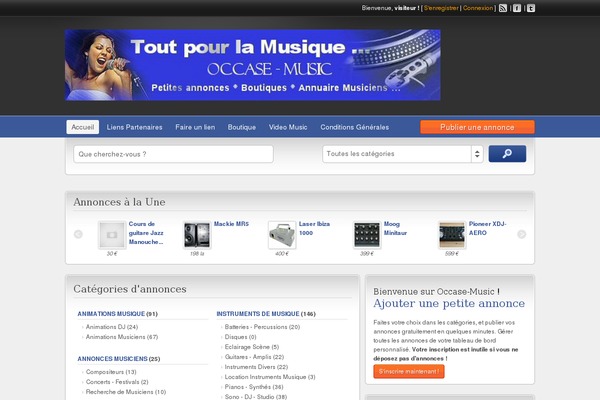Click the Laser Ibiza 1000 ad title
This screenshot has width=600, height=400.
[x=314, y=228]
